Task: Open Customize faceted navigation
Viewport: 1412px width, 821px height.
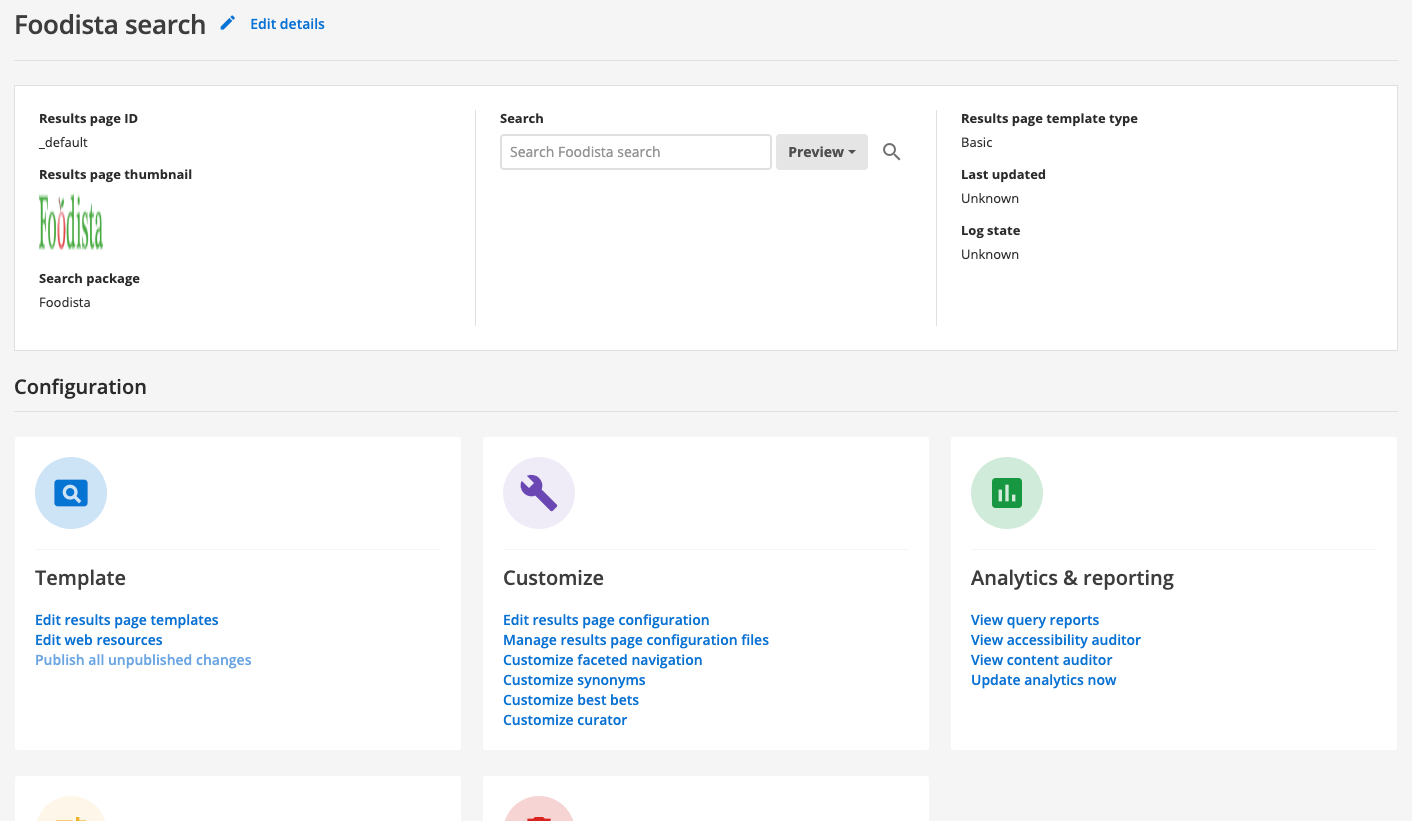Action: (602, 659)
